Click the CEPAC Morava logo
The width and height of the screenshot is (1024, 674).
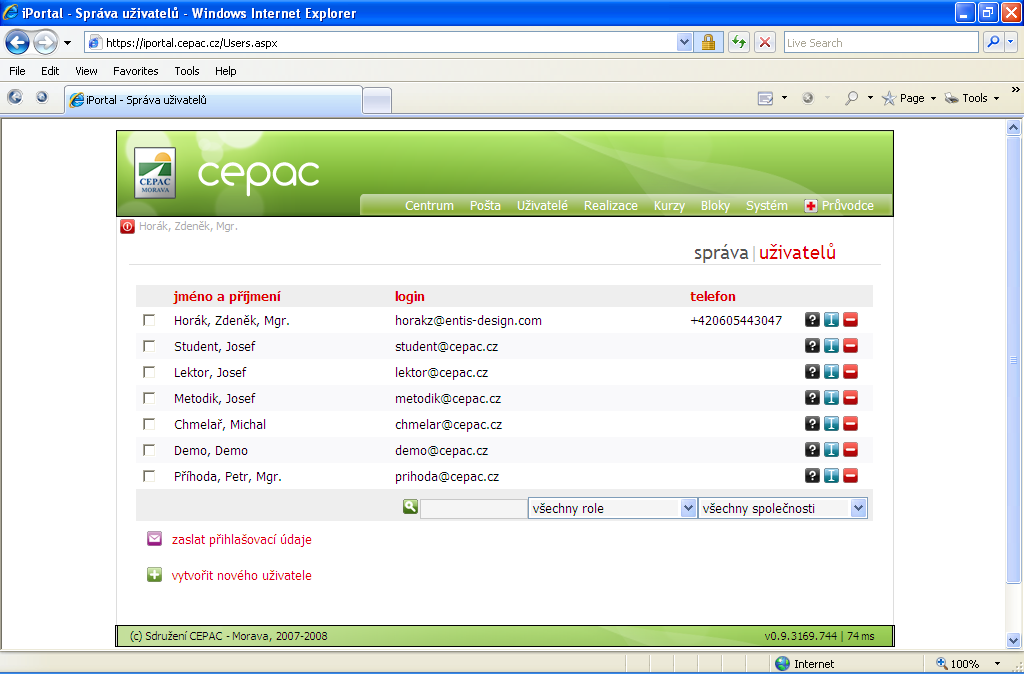coord(155,173)
